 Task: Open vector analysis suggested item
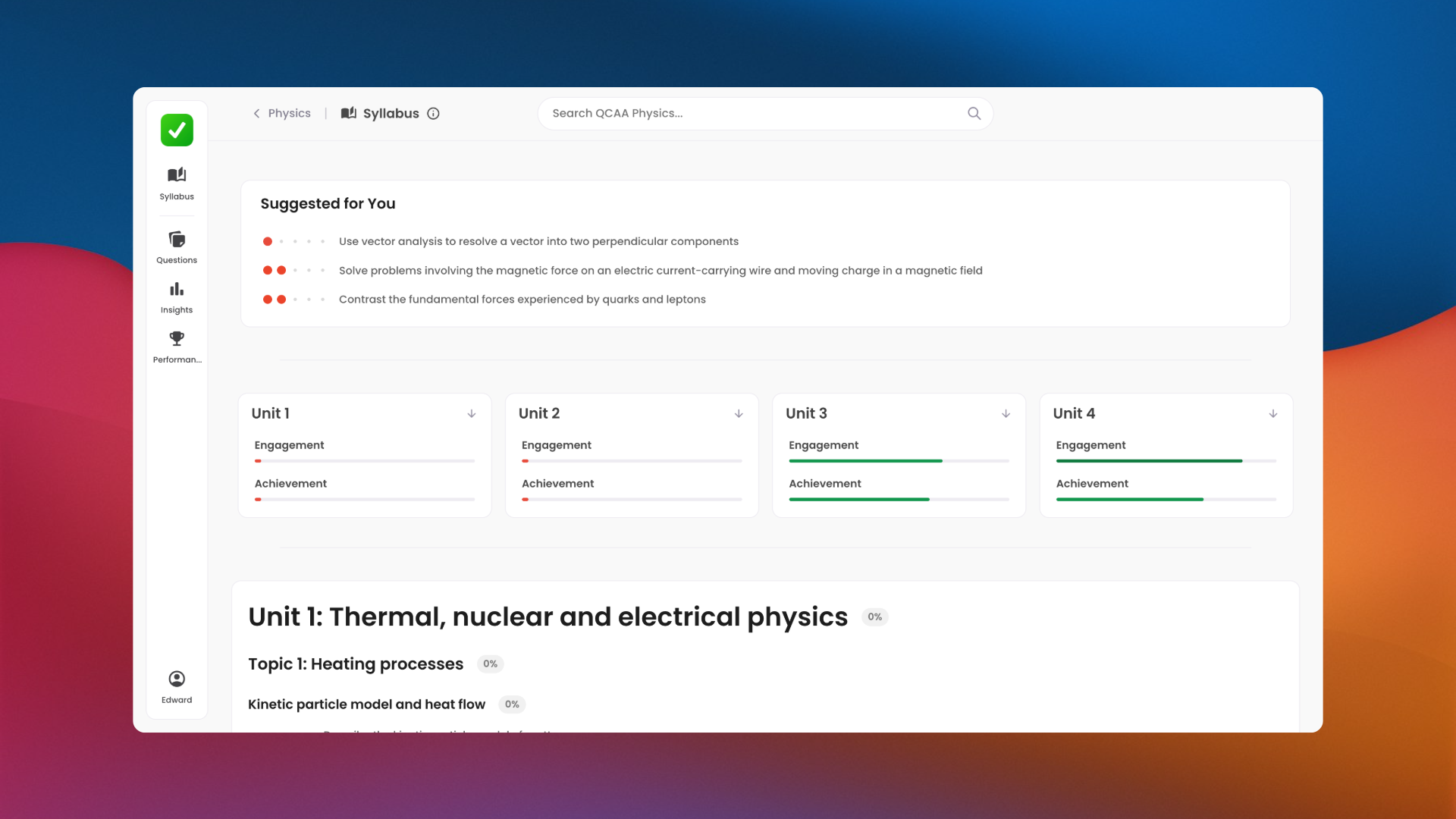538,242
